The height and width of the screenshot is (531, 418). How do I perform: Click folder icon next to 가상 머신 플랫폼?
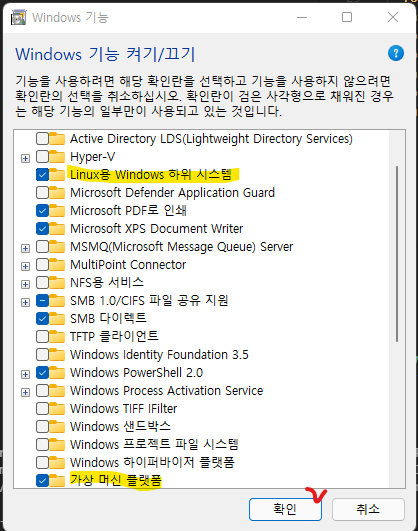tap(57, 480)
